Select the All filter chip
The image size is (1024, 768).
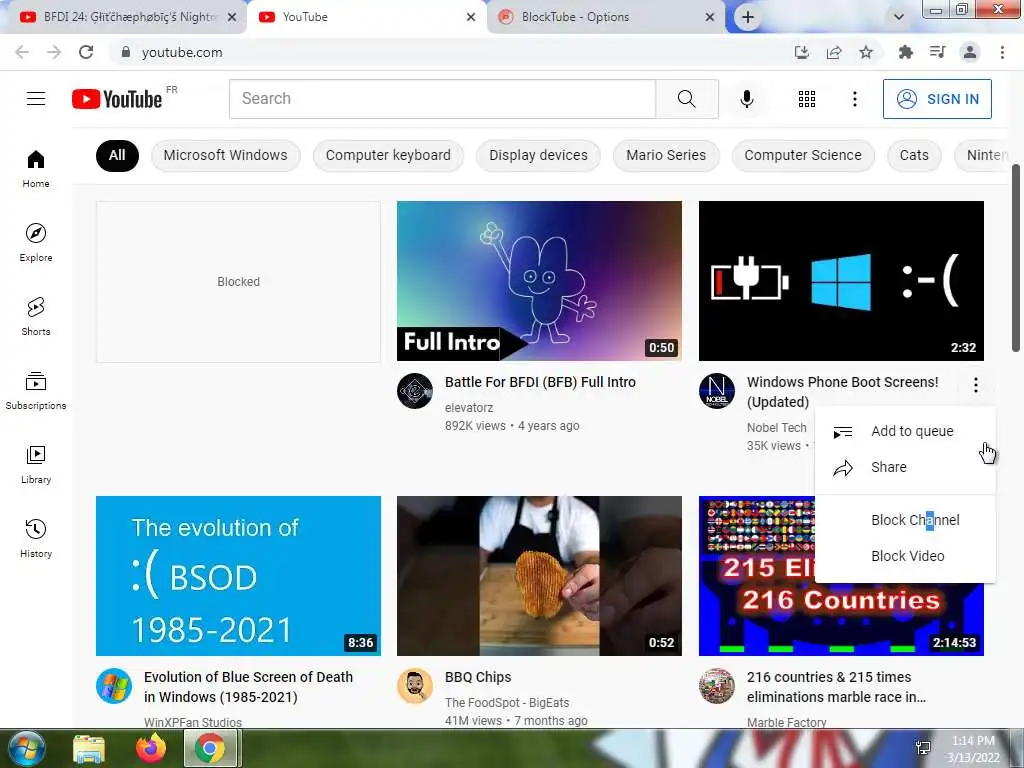117,155
